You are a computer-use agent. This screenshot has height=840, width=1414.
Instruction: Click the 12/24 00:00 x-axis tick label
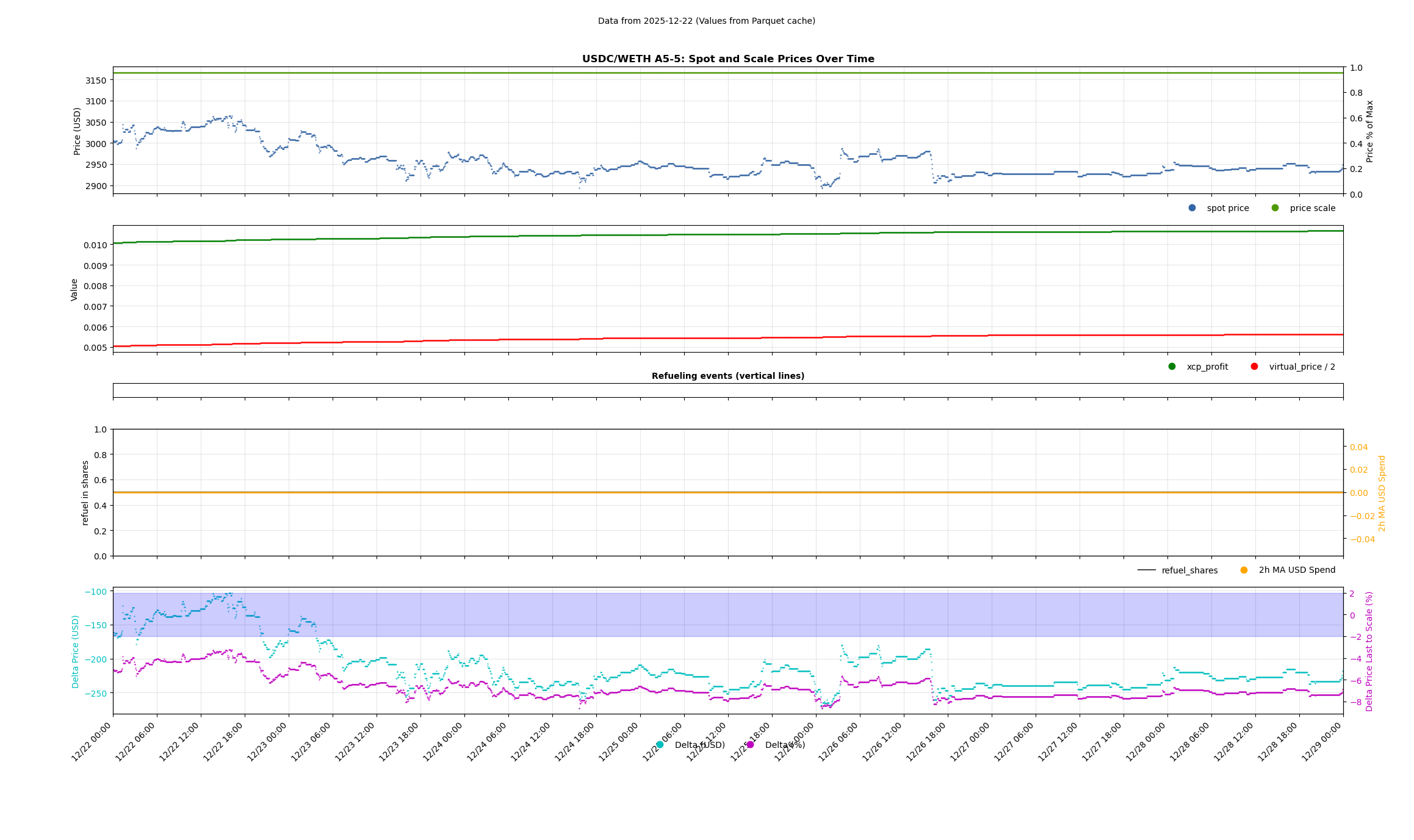443,742
